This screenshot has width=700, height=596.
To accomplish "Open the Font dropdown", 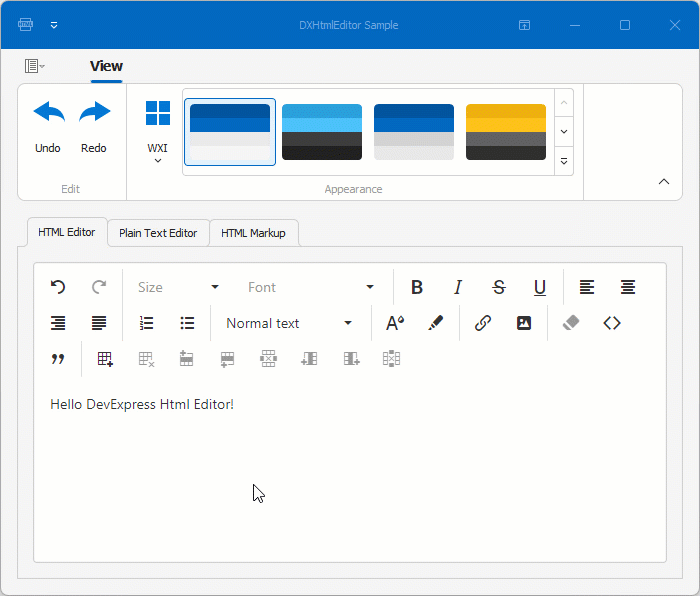I will (311, 287).
